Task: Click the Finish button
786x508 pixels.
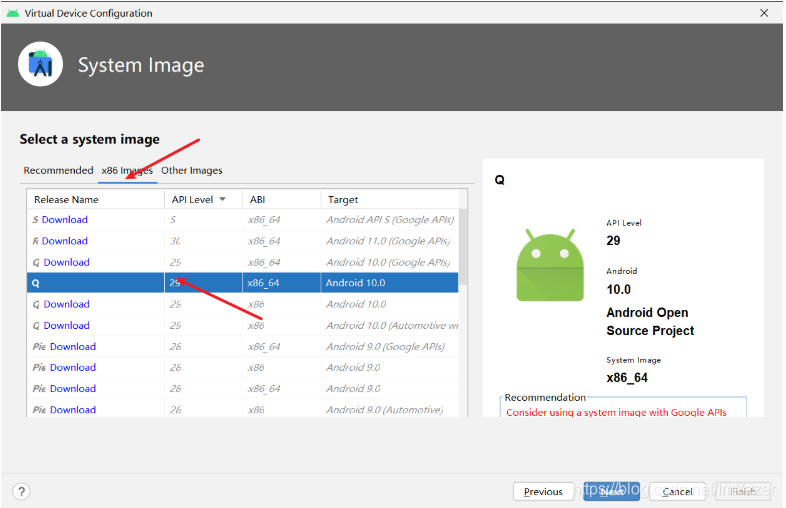Action: coord(743,491)
